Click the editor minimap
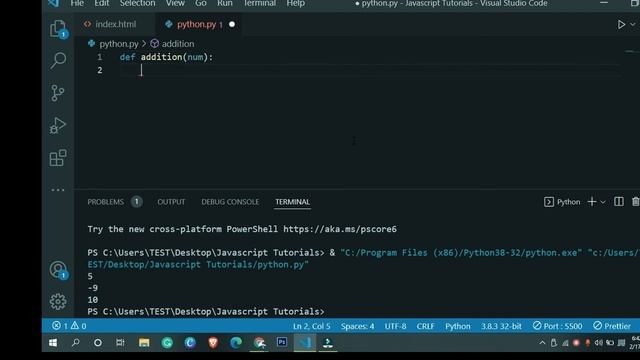The height and width of the screenshot is (360, 640). point(631,51)
